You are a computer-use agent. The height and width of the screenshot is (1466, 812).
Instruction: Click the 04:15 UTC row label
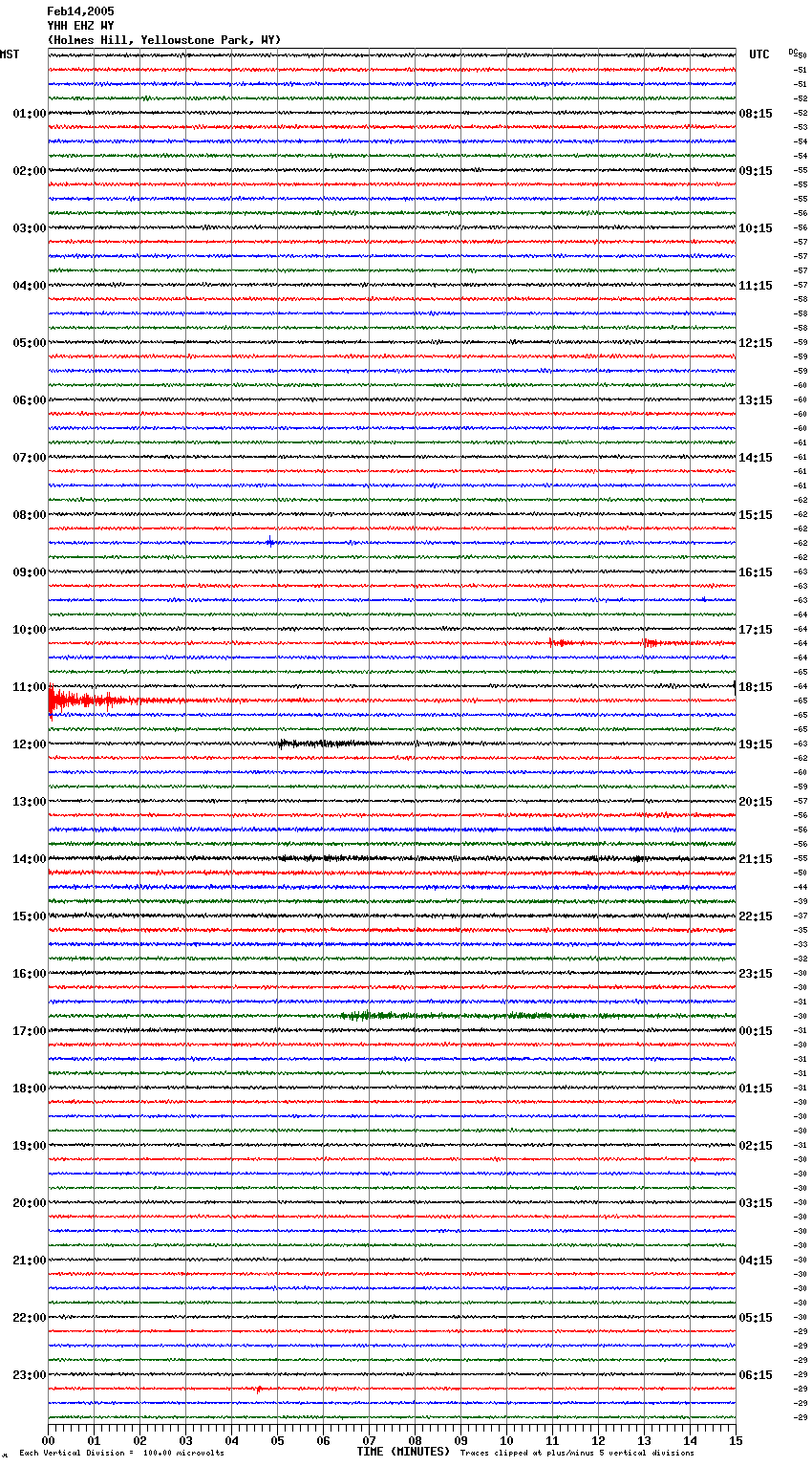756,1261
